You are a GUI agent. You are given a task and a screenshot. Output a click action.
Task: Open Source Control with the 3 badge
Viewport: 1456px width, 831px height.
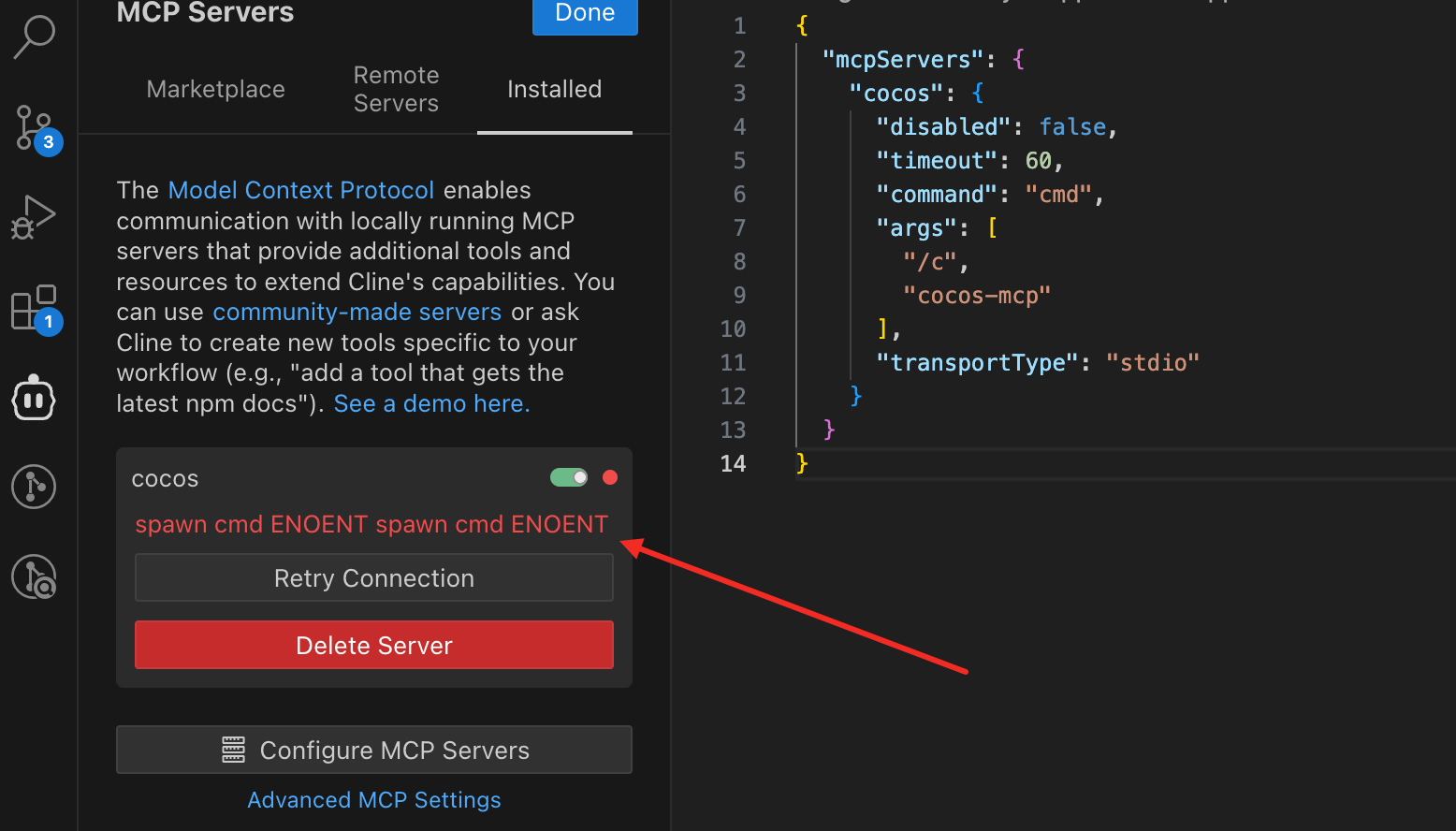click(x=35, y=127)
